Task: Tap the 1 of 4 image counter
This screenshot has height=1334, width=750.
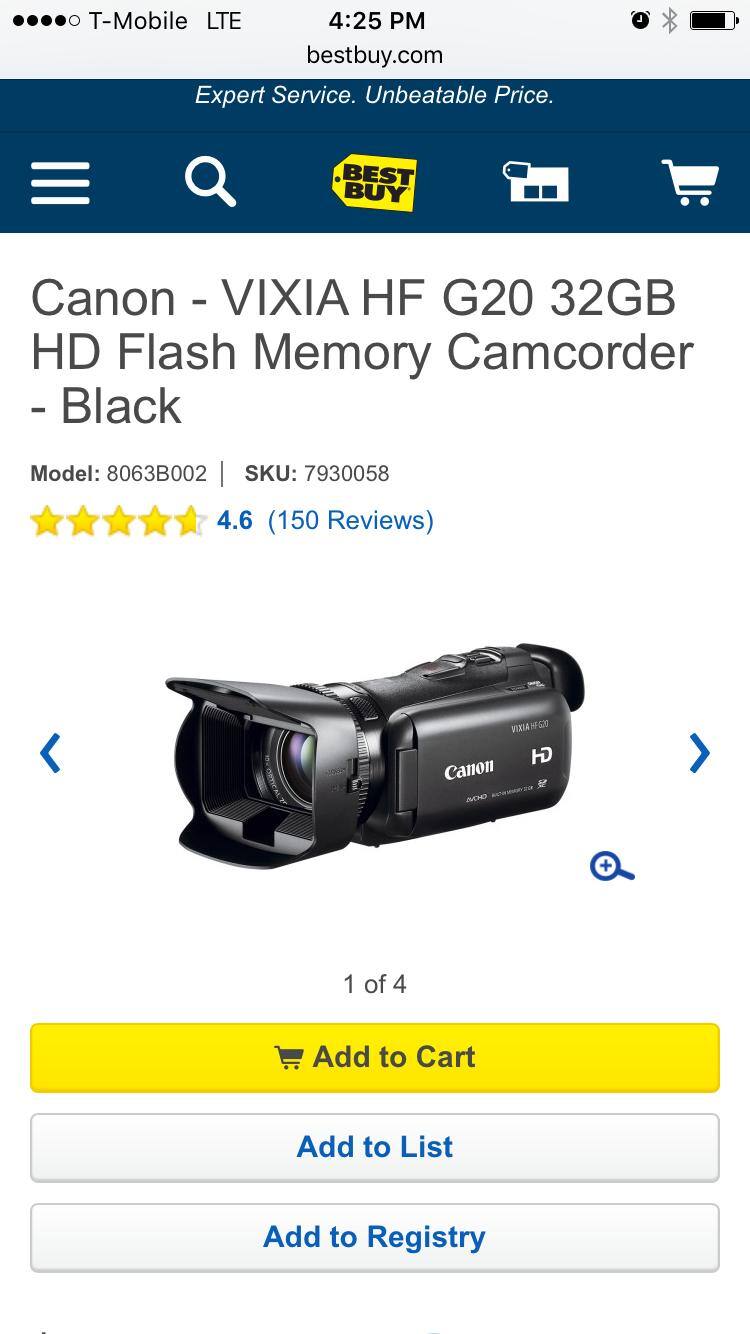Action: point(375,984)
